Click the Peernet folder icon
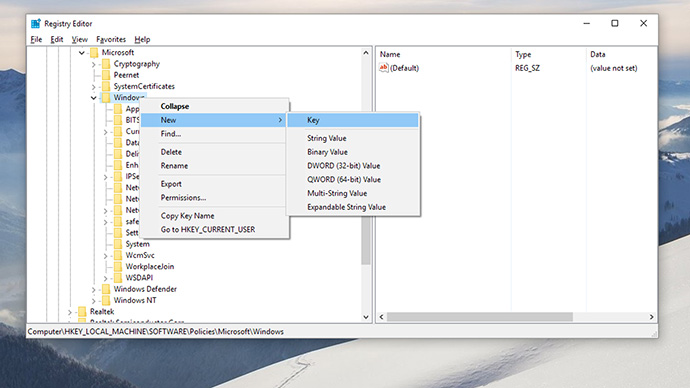The width and height of the screenshot is (690, 388). (106, 75)
